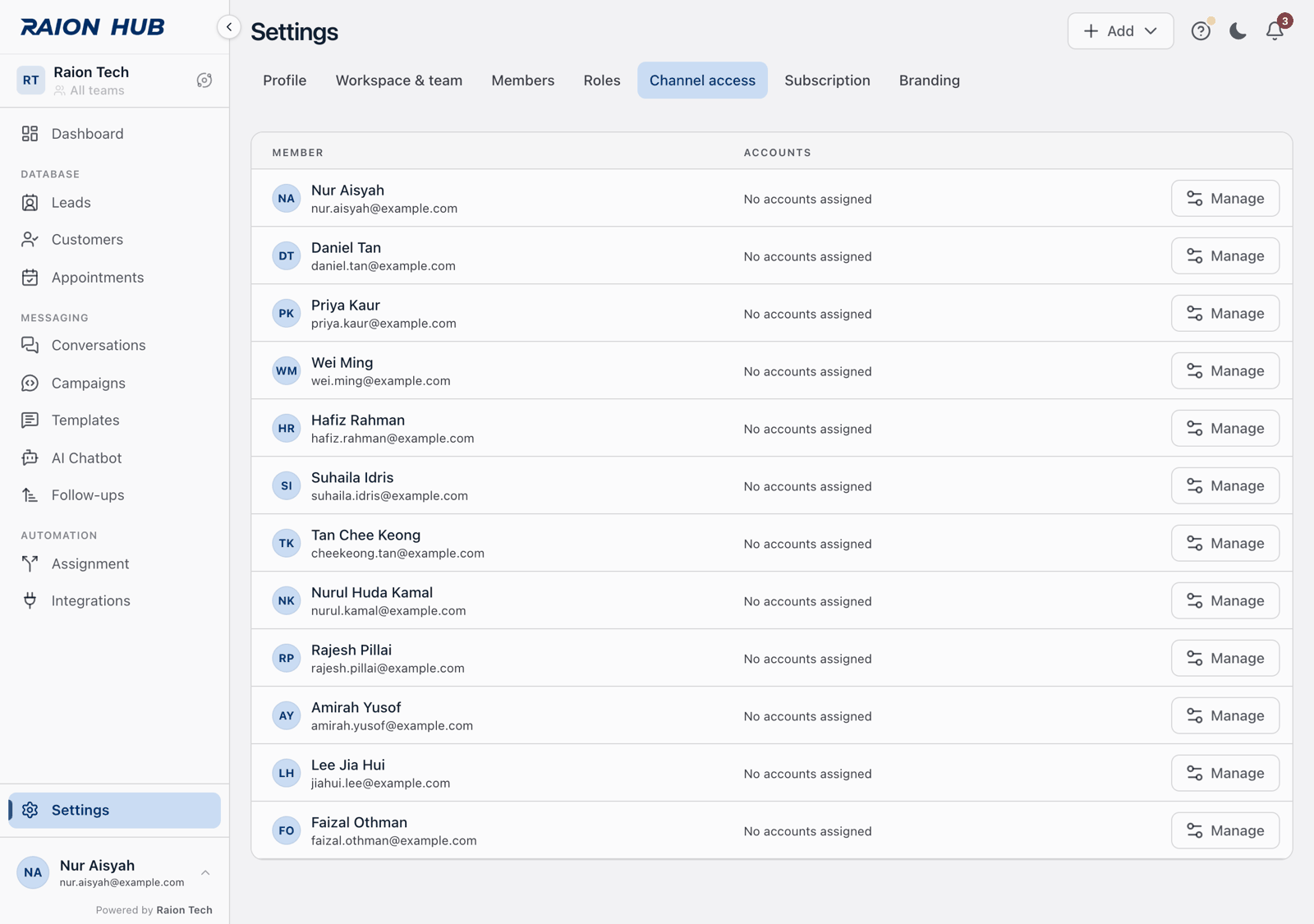
Task: Open Conversations in Messaging section
Action: coord(113,346)
